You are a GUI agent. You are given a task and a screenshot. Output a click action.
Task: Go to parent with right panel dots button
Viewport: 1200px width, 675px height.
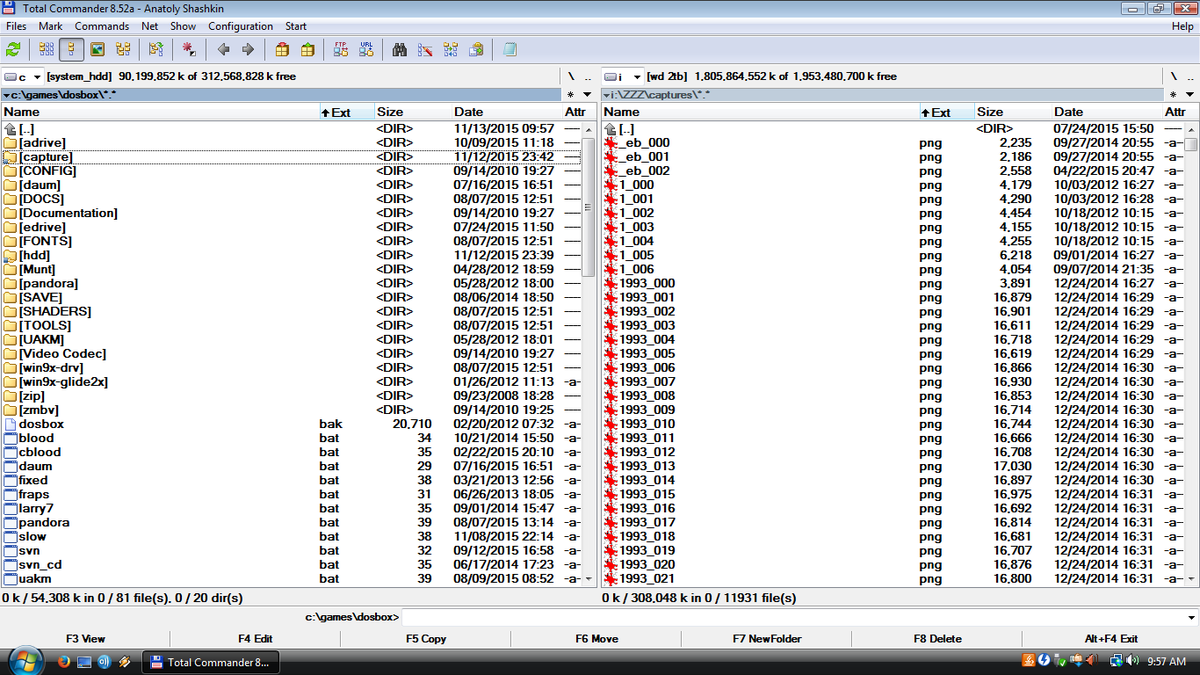tap(1188, 77)
